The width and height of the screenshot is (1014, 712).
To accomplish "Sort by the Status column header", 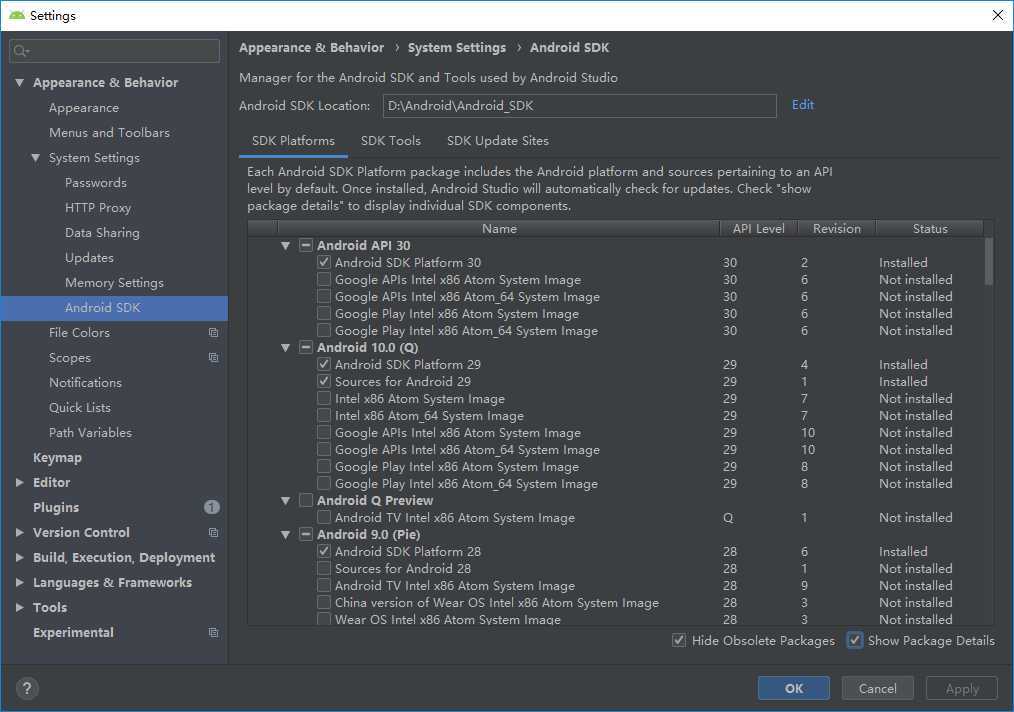I will point(929,228).
